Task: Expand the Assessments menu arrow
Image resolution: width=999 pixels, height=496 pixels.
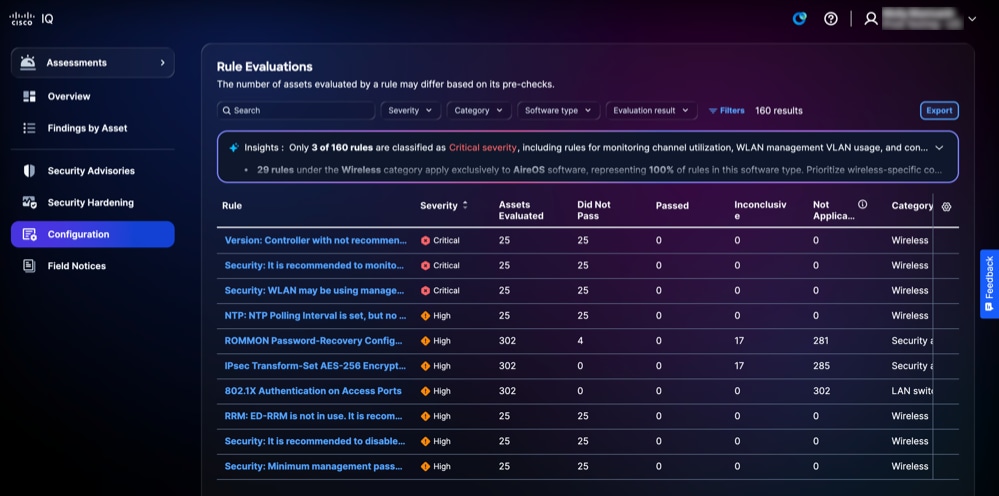Action: (x=162, y=62)
